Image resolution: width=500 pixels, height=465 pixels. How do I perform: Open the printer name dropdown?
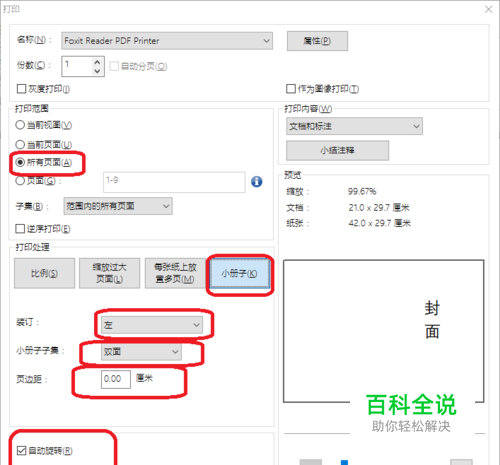167,41
